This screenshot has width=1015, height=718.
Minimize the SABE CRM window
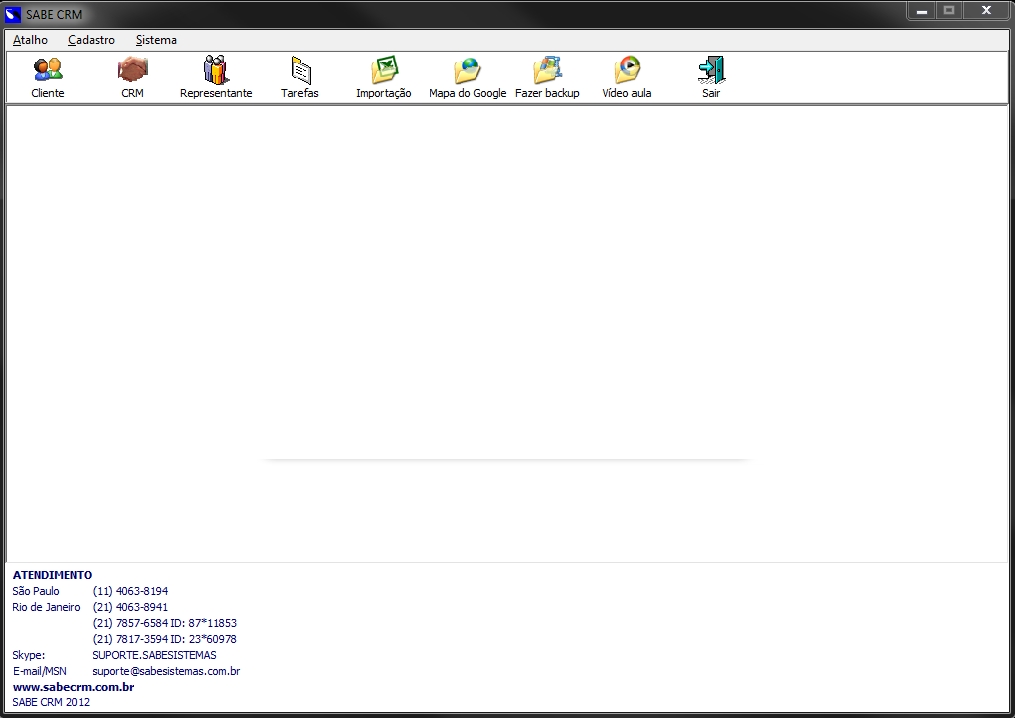pos(920,11)
